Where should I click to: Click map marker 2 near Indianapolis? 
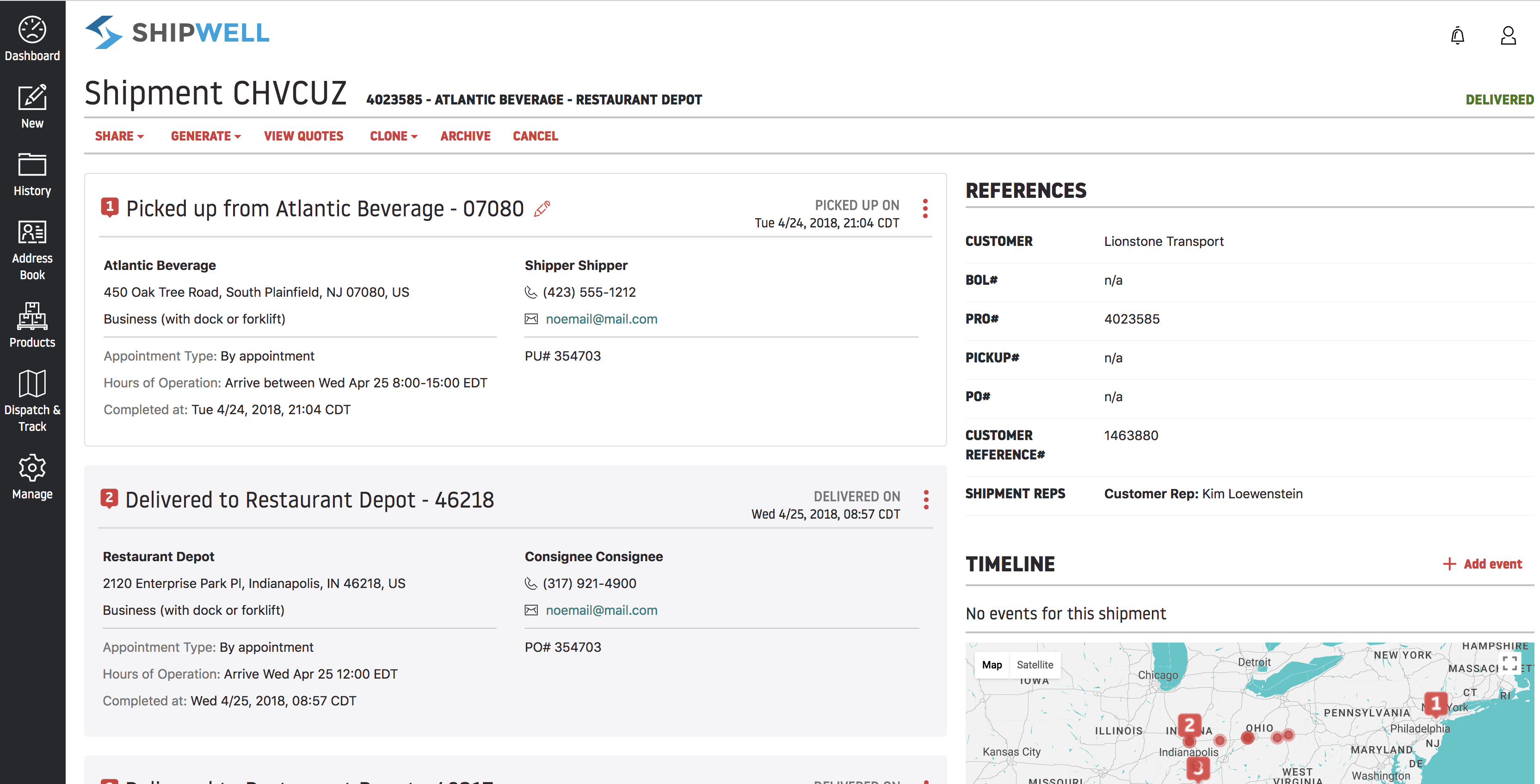point(1189,725)
